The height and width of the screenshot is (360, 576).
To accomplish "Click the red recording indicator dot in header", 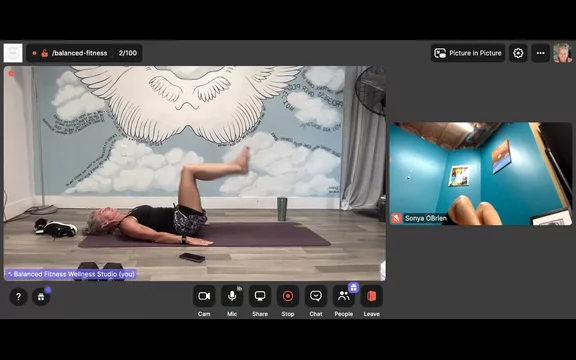I will click(x=34, y=53).
